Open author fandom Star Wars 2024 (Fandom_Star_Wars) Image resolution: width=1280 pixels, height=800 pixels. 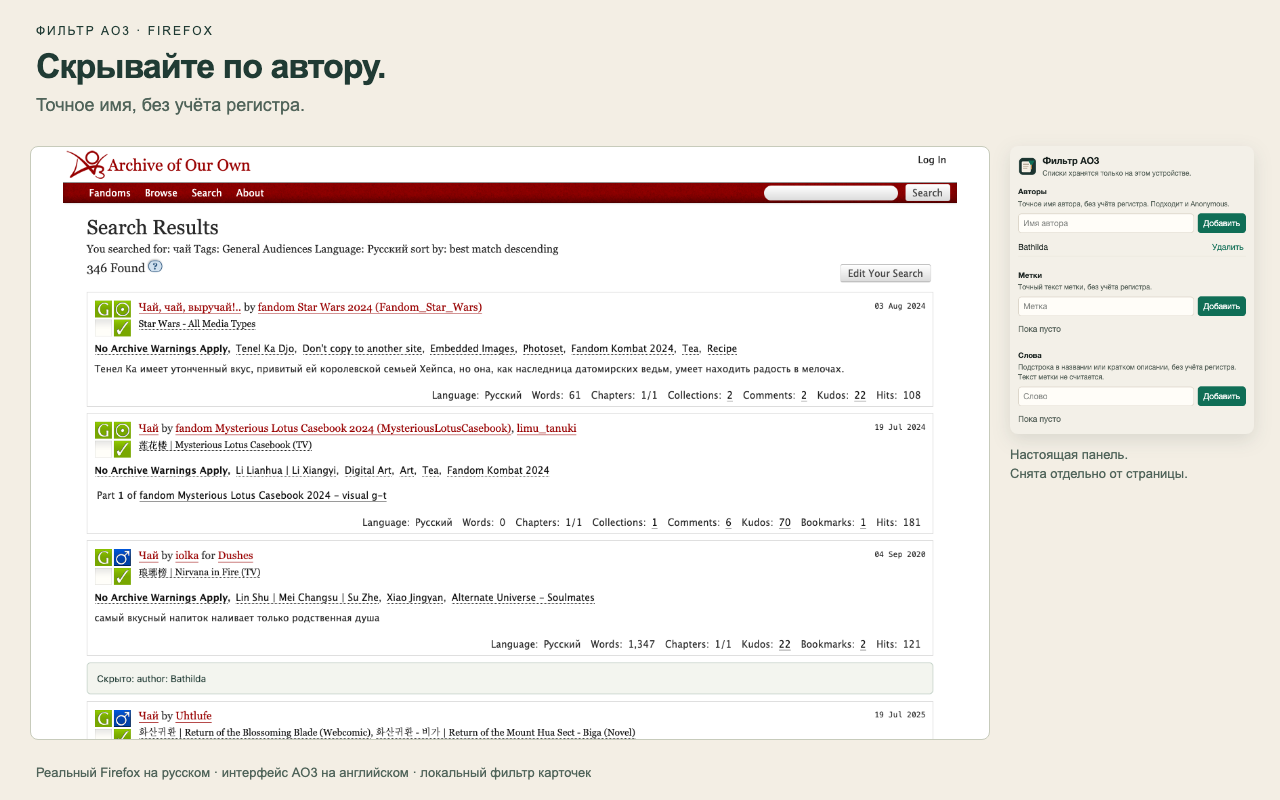[x=370, y=307]
